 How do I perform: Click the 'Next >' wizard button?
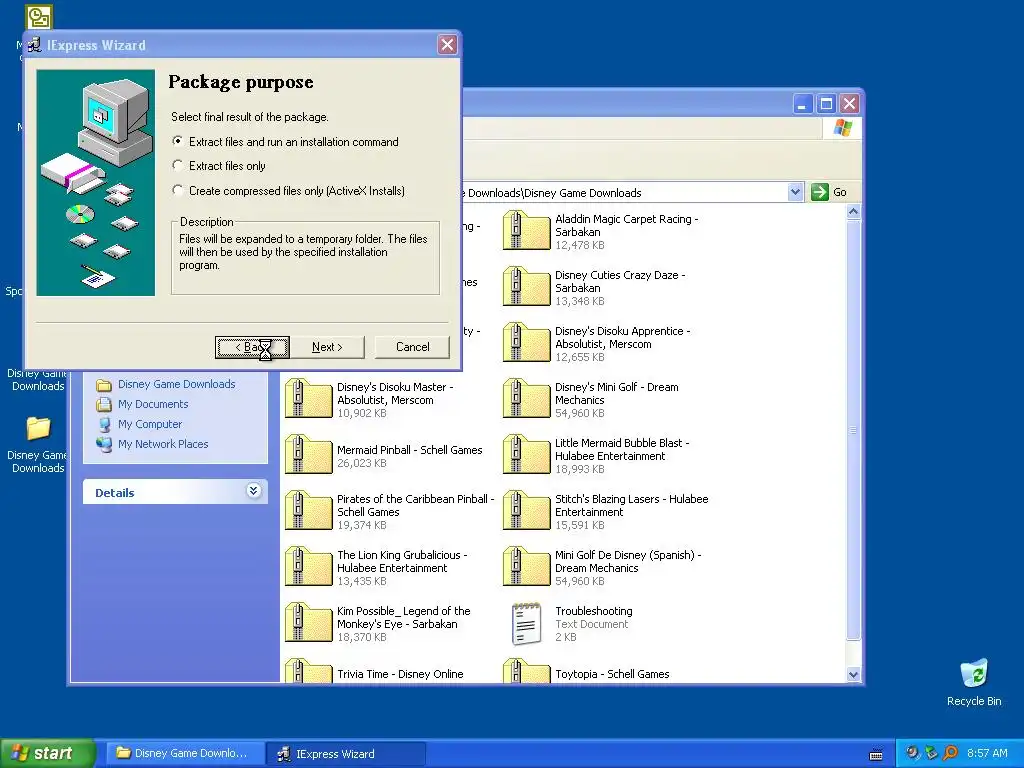point(327,347)
